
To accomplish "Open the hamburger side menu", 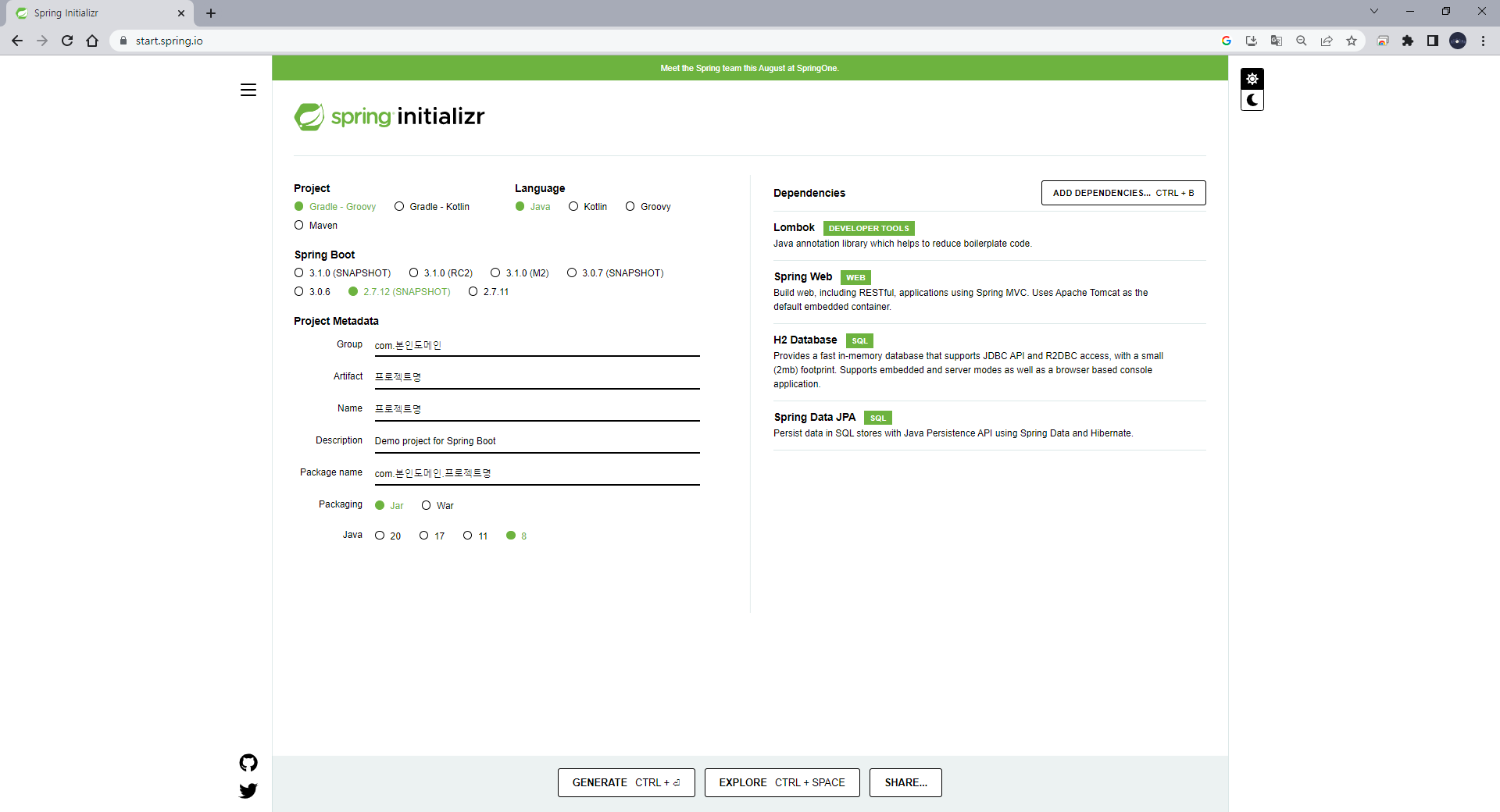I will 248,90.
